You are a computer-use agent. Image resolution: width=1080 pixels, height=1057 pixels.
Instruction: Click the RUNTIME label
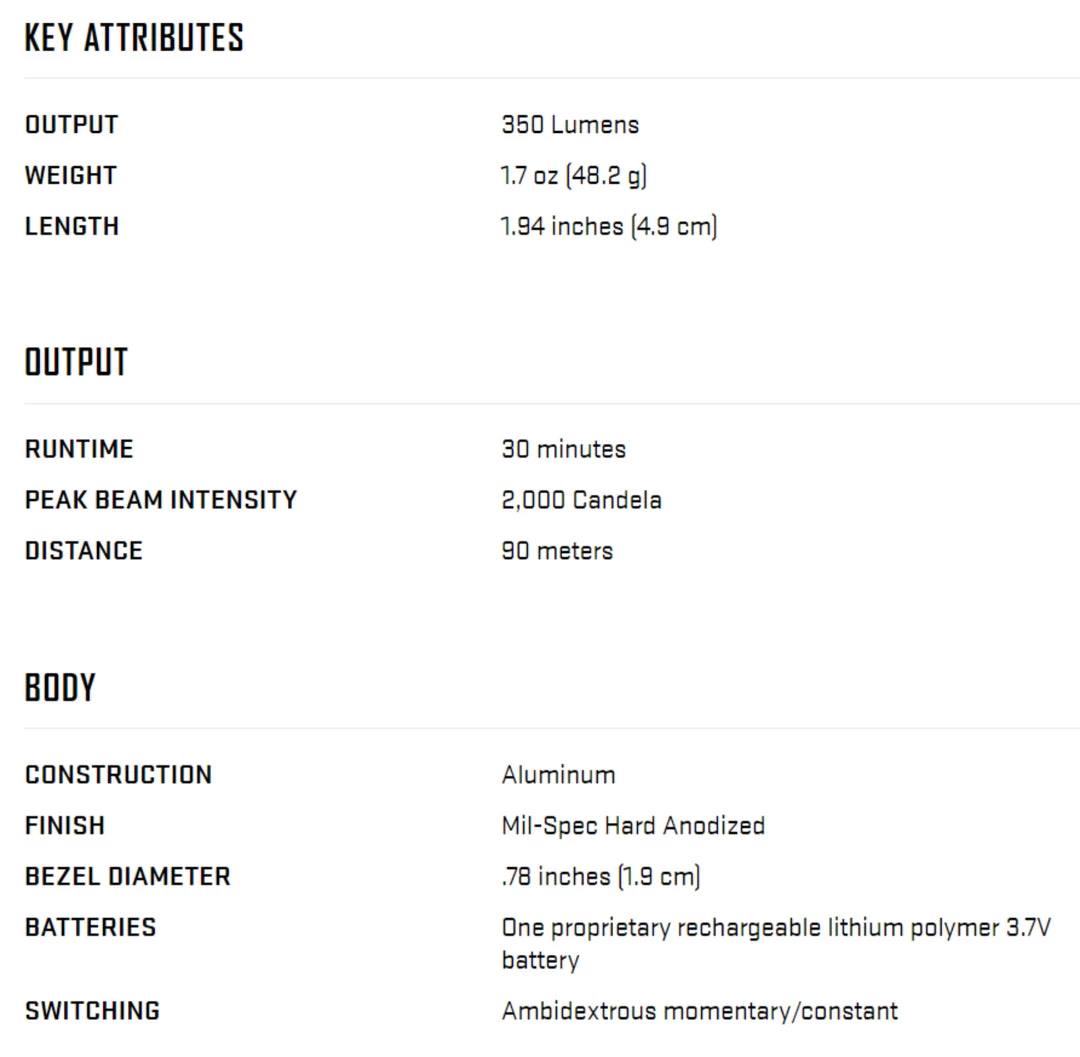[x=78, y=449]
